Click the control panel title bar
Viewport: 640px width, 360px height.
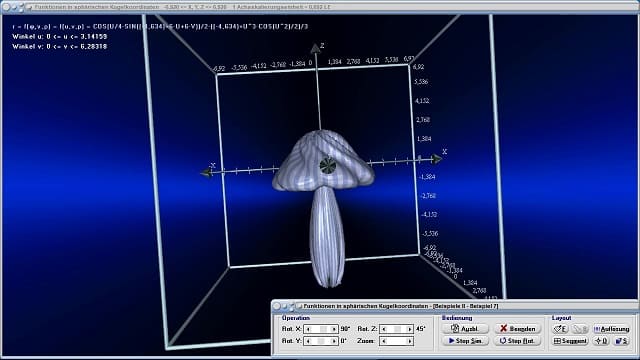tap(455, 306)
